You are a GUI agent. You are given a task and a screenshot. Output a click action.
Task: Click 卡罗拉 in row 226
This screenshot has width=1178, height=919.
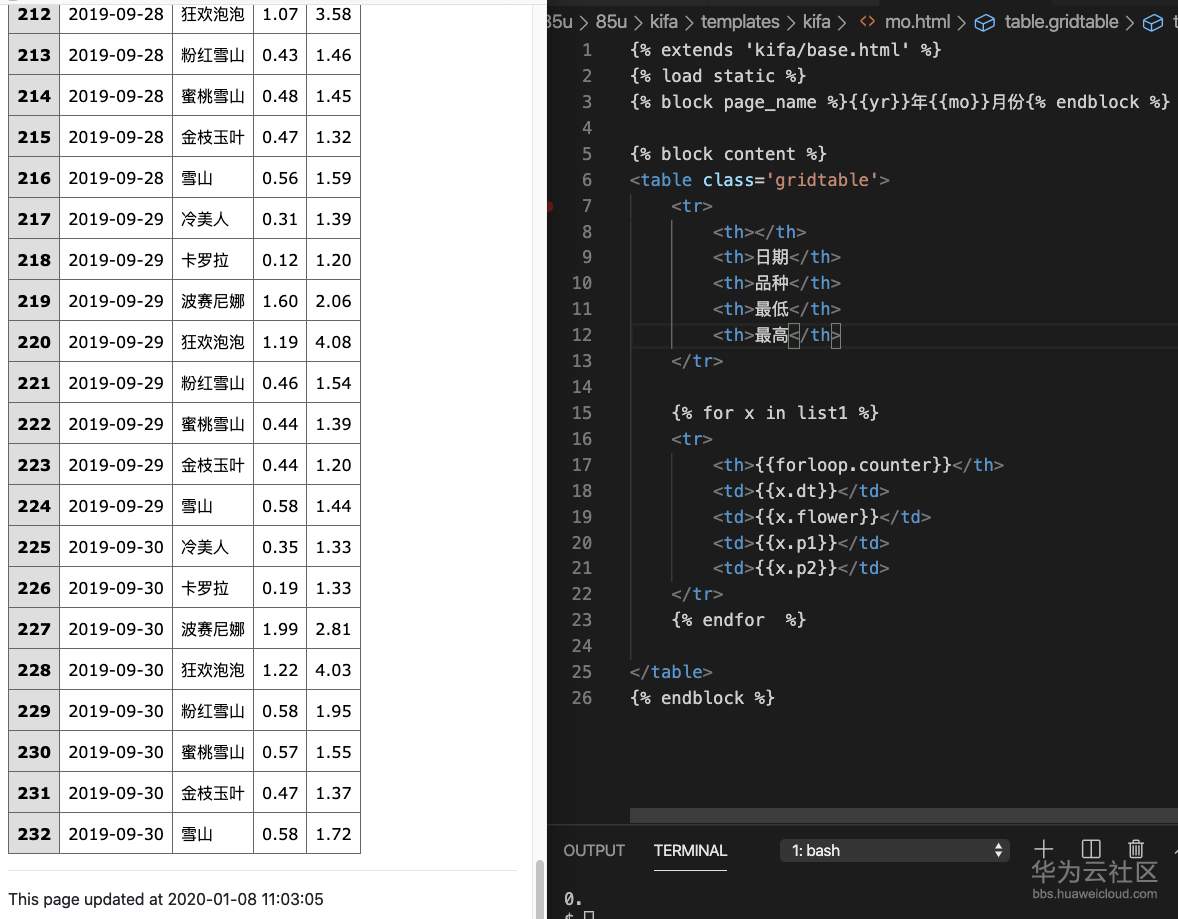coord(204,588)
